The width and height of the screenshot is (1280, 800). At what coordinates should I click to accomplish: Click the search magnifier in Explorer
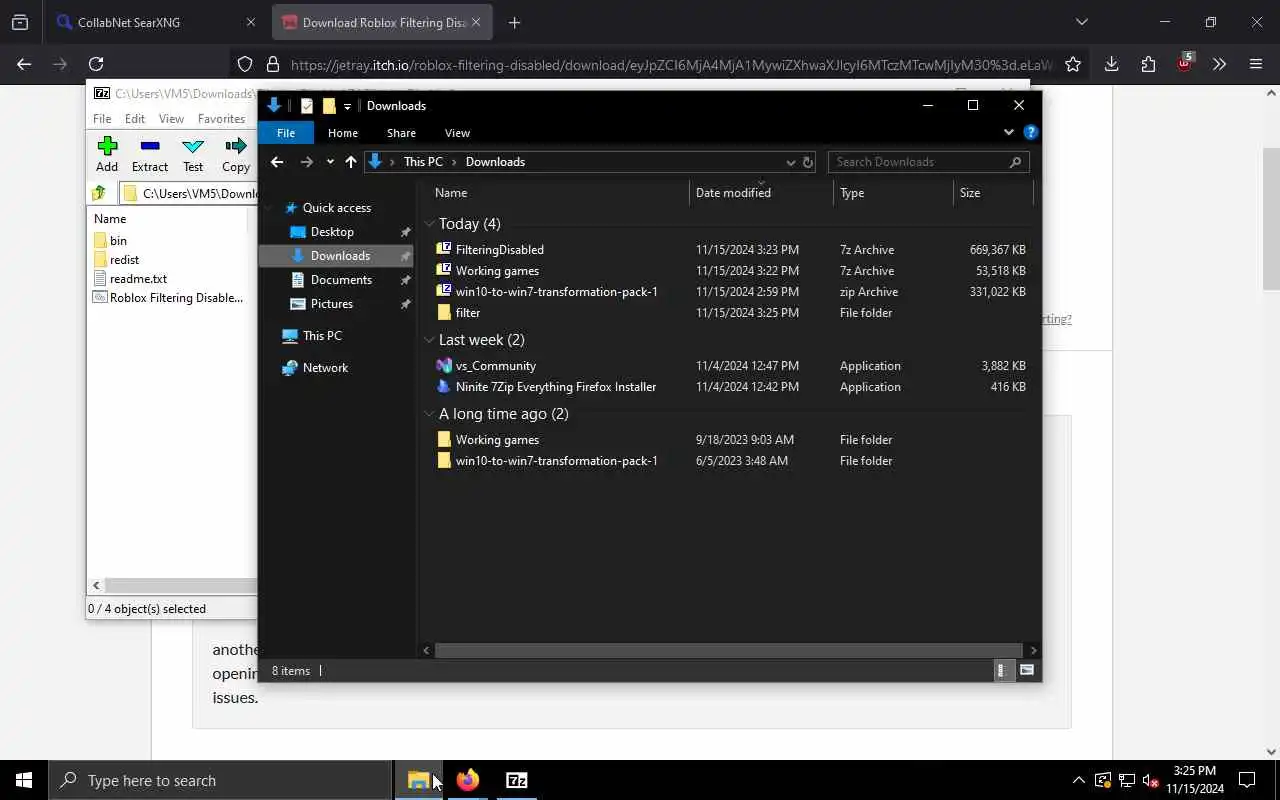coord(1015,162)
